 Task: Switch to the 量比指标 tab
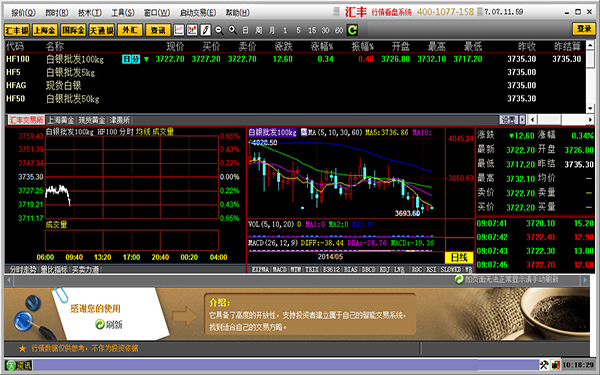[x=54, y=269]
